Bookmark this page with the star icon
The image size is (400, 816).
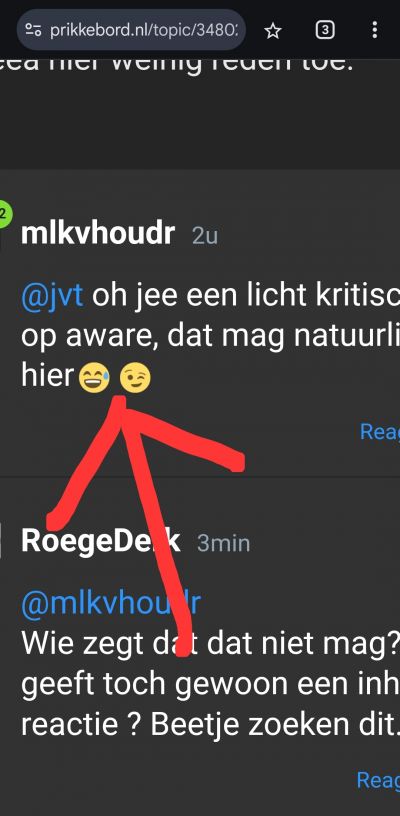click(273, 31)
